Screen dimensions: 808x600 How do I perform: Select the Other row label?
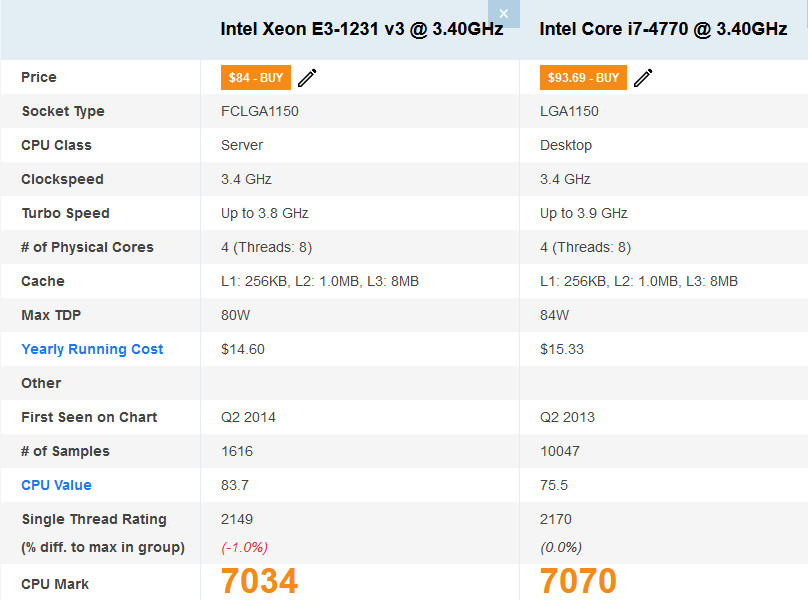pos(41,383)
